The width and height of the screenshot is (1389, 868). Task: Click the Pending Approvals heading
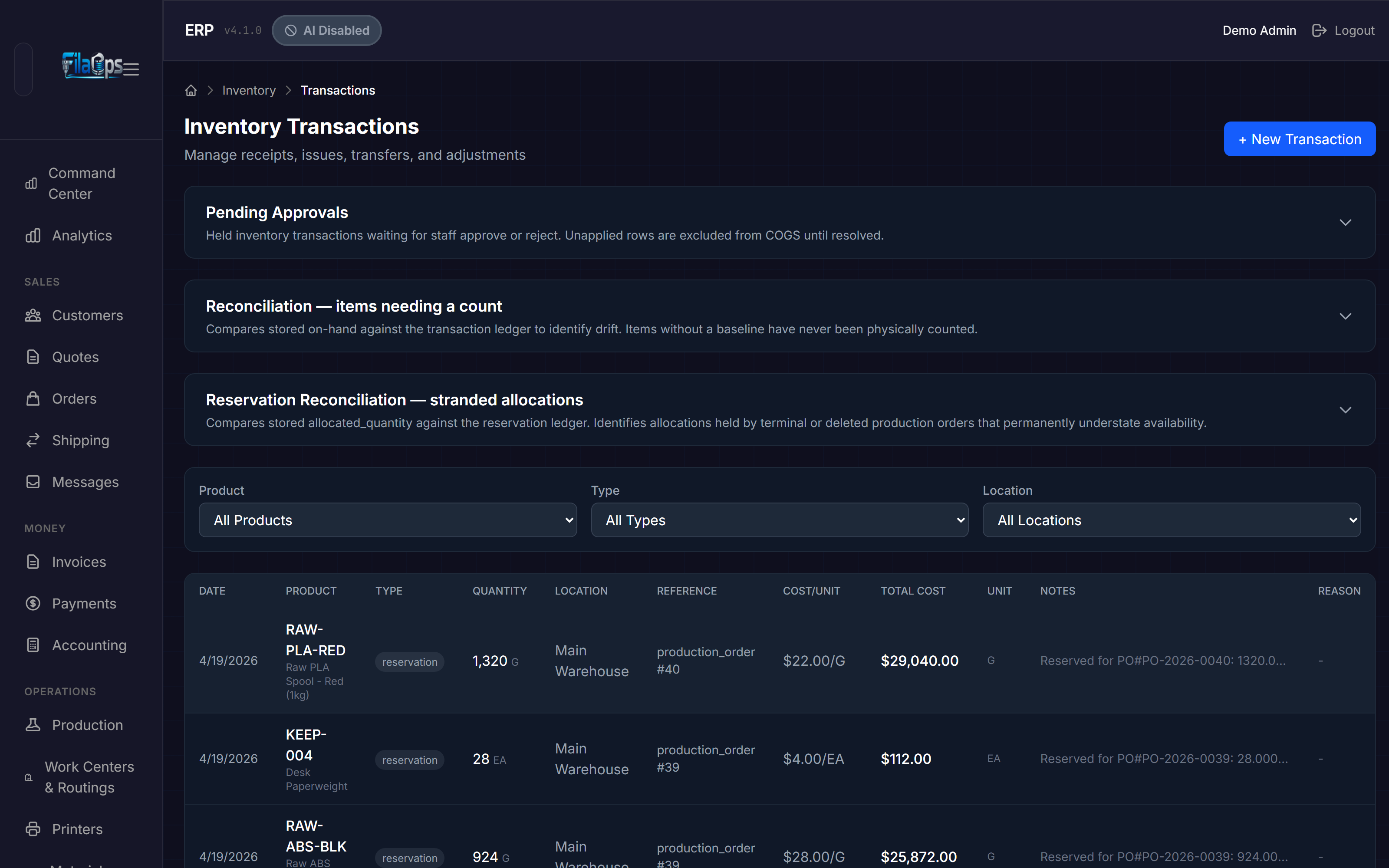(276, 212)
